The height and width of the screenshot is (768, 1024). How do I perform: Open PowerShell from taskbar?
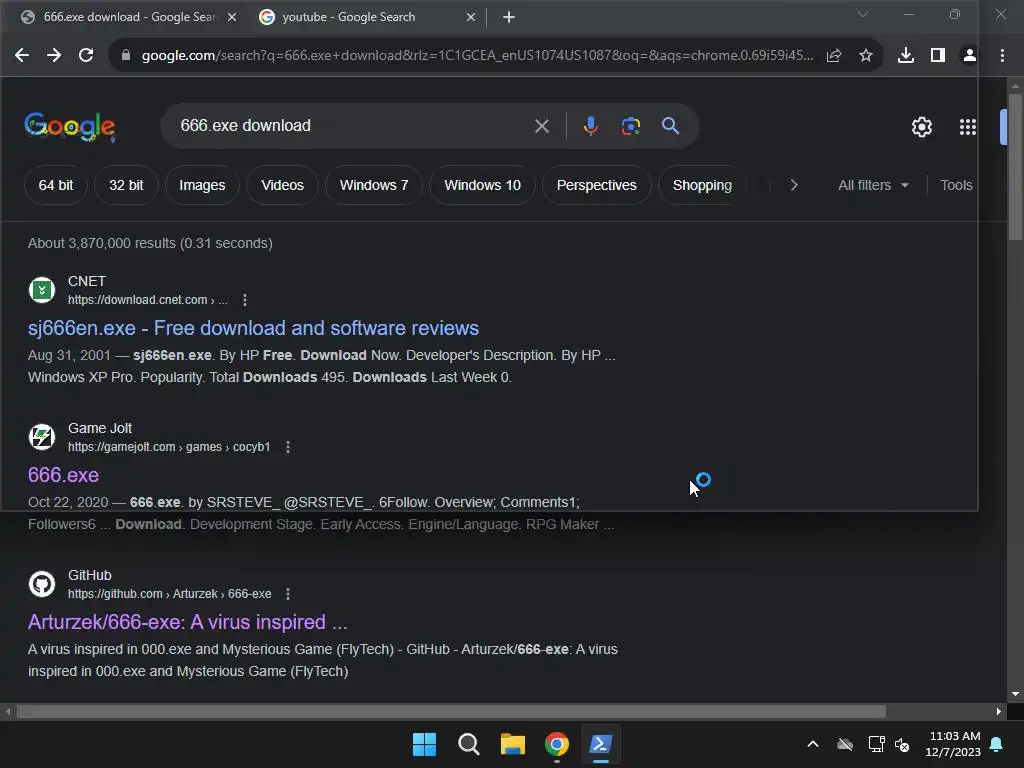[x=601, y=744]
